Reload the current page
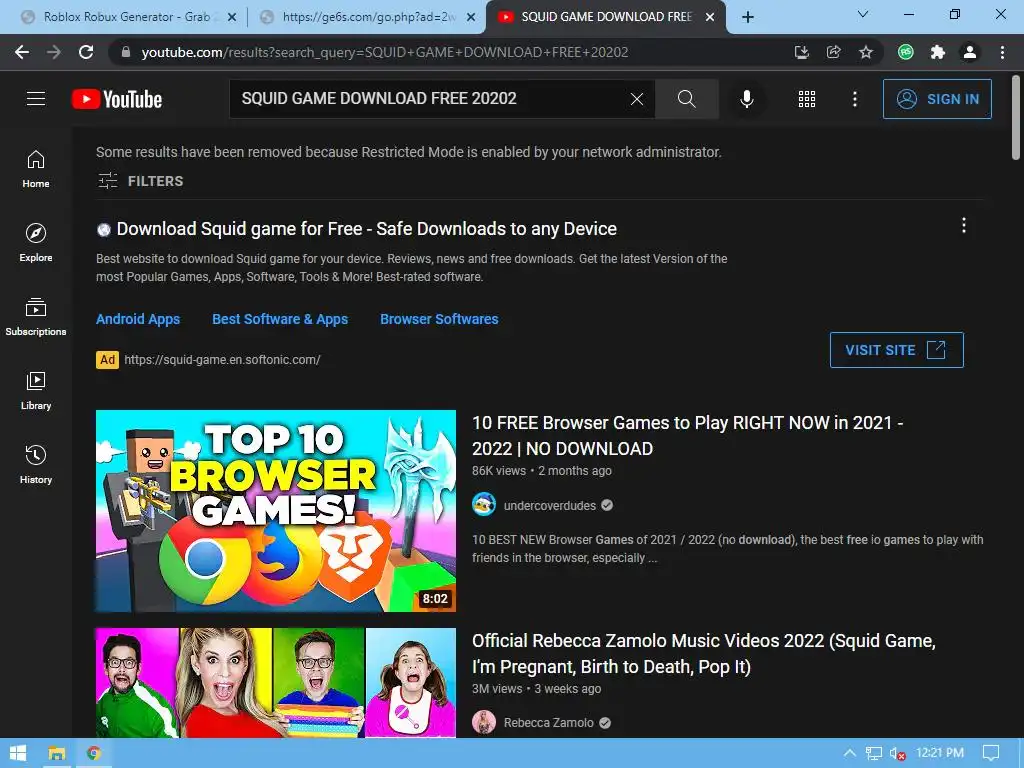The height and width of the screenshot is (768, 1024). 86,52
